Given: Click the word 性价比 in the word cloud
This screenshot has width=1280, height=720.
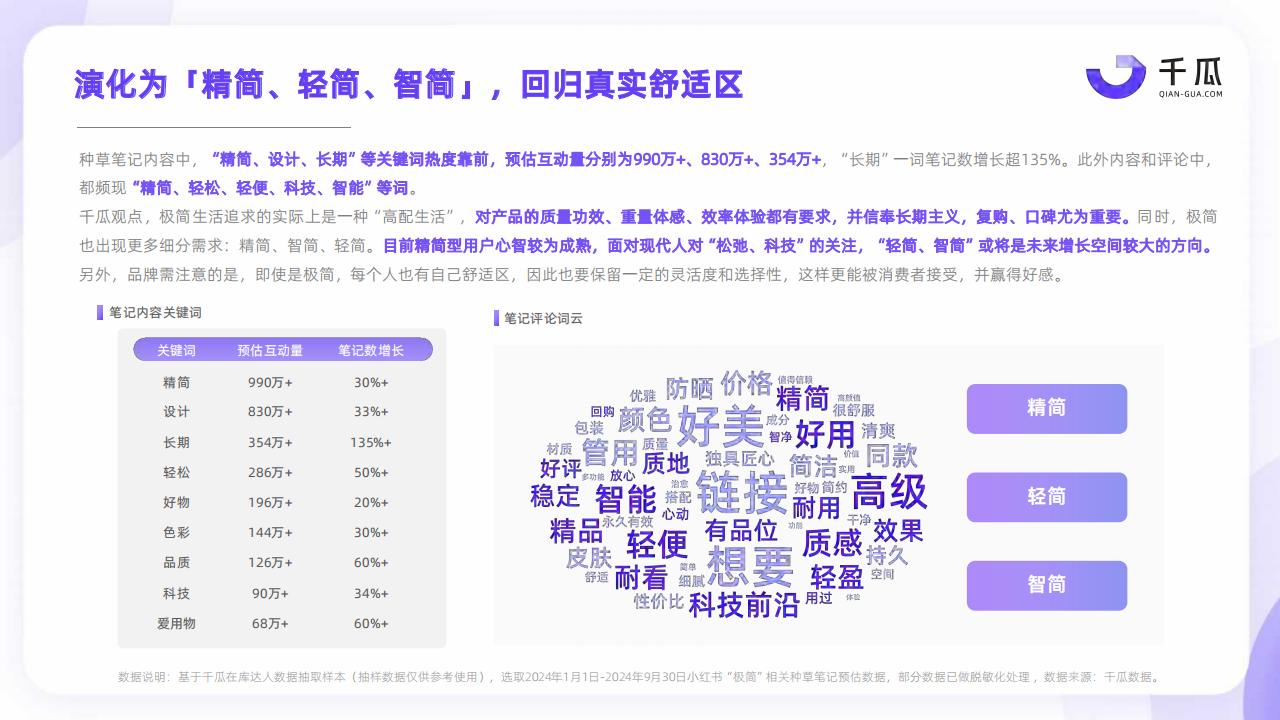Looking at the screenshot, I should 659,602.
